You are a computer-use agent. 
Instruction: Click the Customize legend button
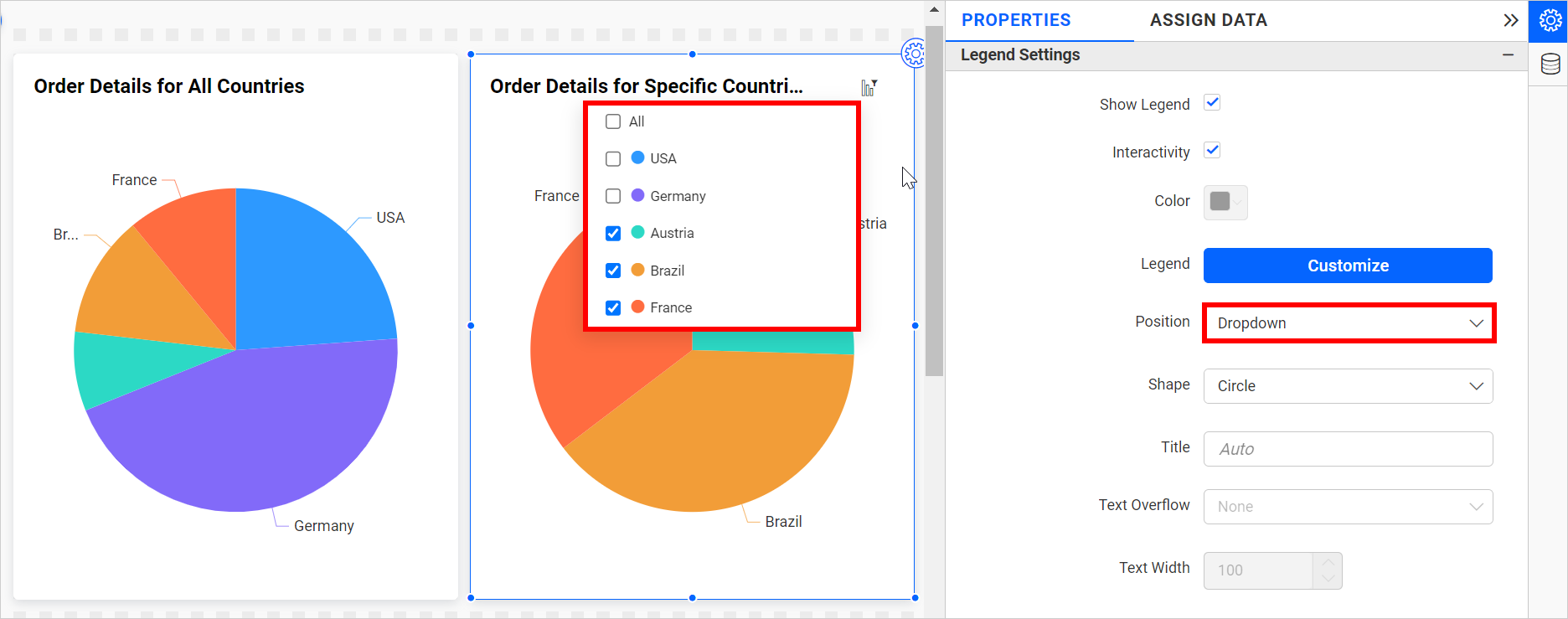[x=1348, y=266]
